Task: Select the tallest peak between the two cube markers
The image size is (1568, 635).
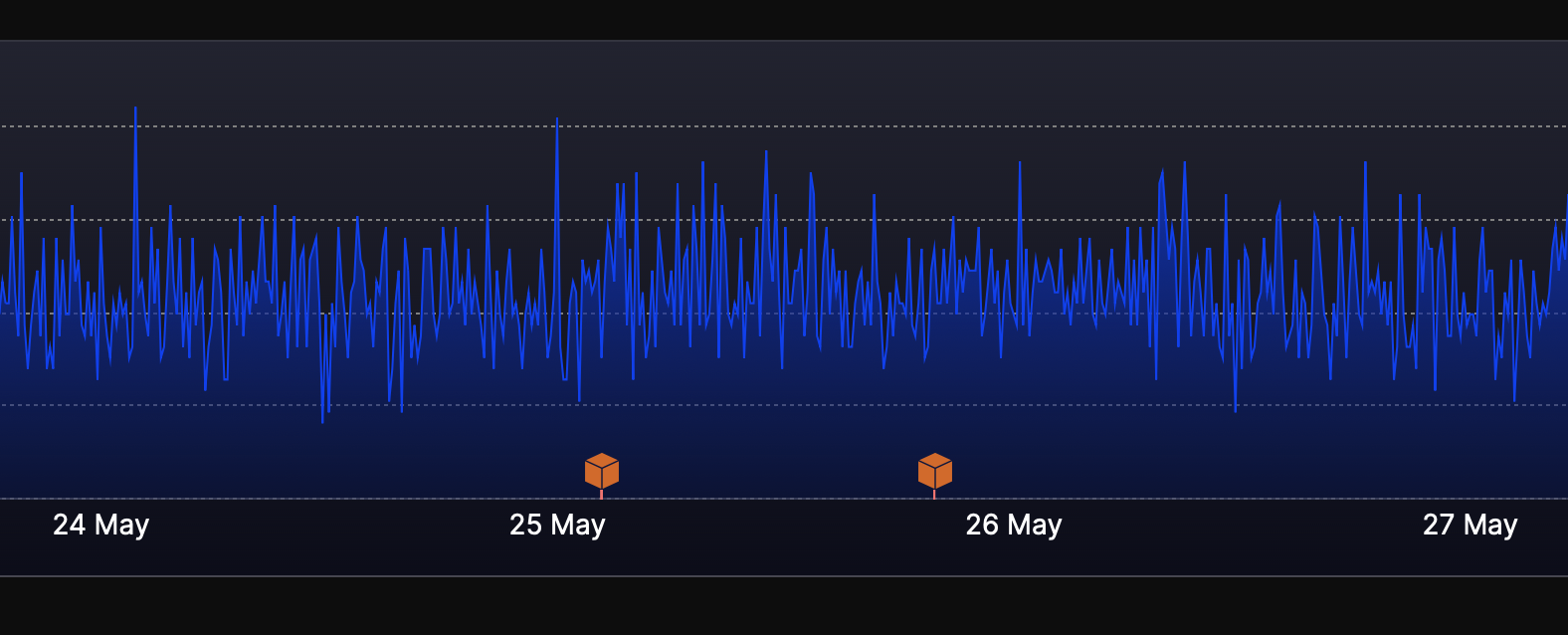Action: coord(766,152)
